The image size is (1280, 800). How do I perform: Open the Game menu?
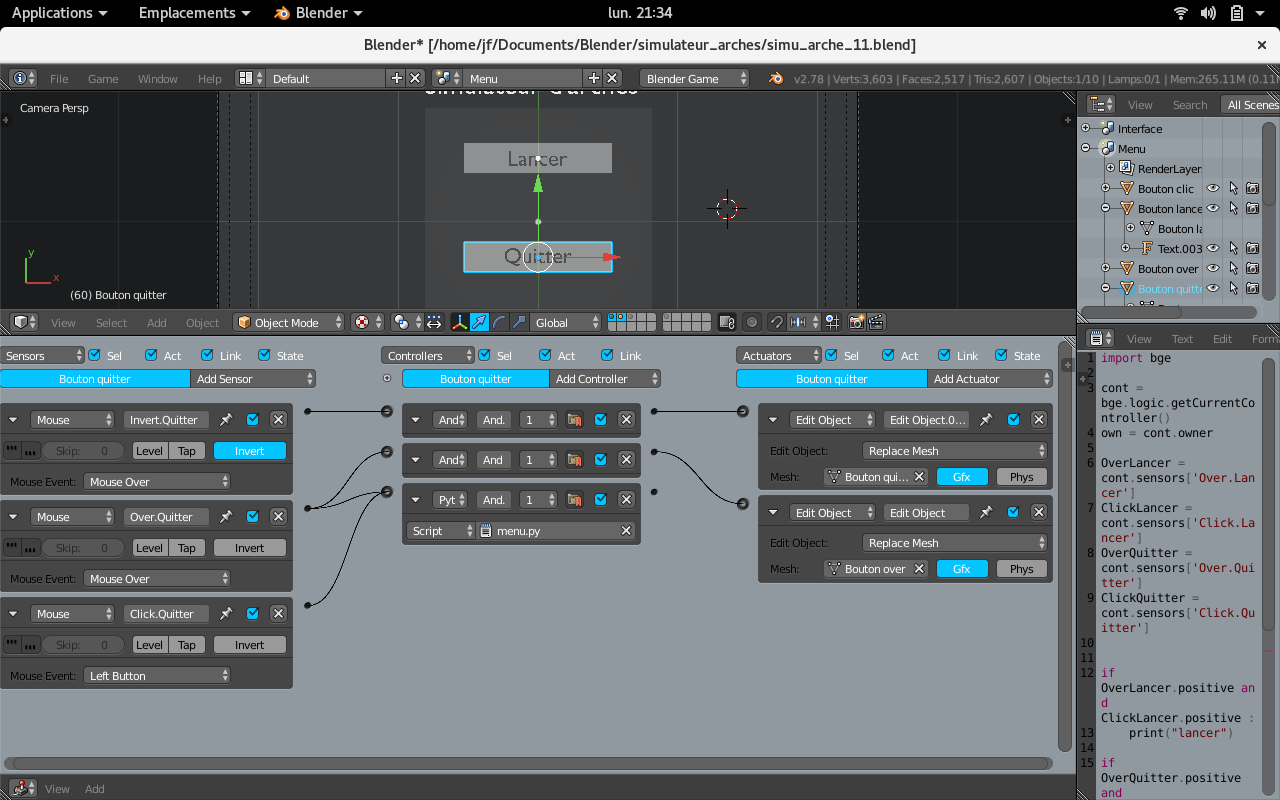coord(103,78)
